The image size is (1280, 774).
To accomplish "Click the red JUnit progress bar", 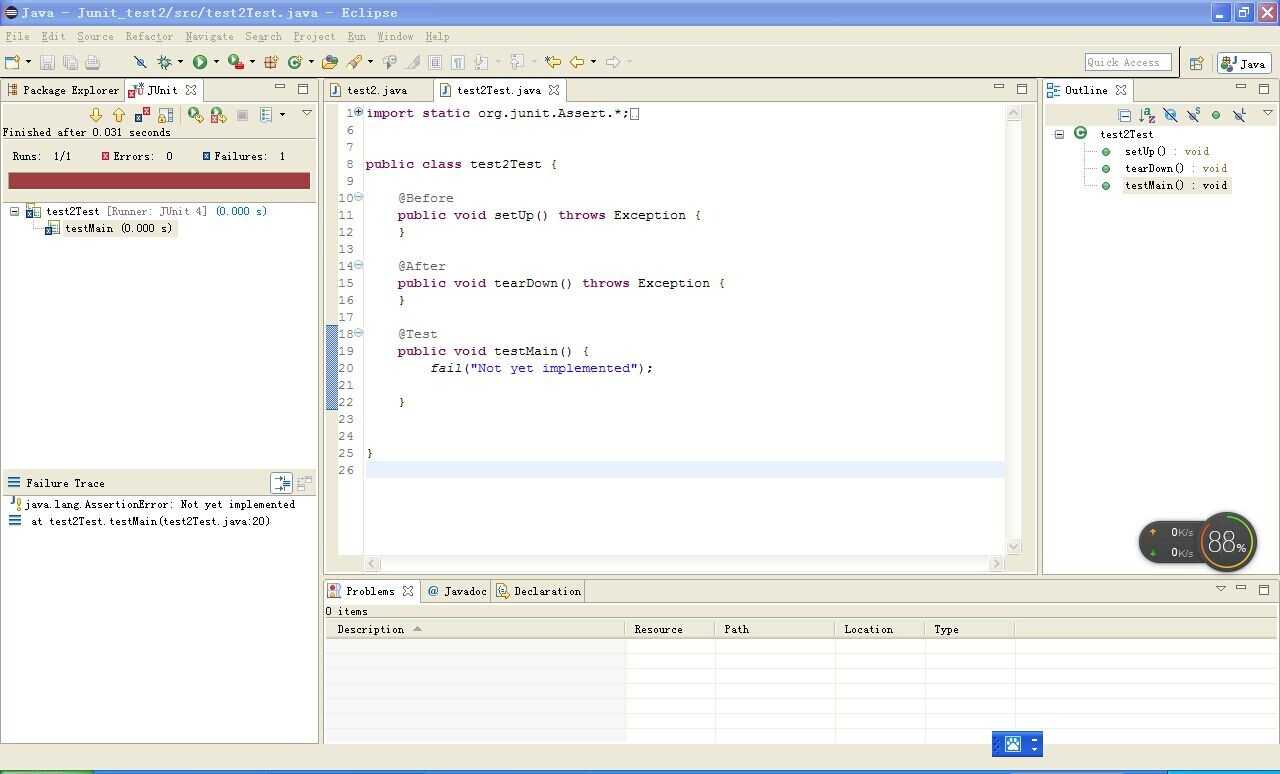I will tap(159, 181).
